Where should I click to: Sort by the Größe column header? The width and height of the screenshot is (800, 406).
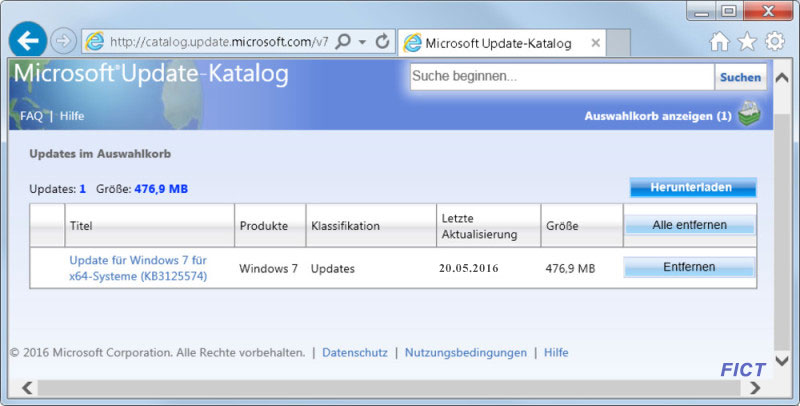[x=582, y=226]
